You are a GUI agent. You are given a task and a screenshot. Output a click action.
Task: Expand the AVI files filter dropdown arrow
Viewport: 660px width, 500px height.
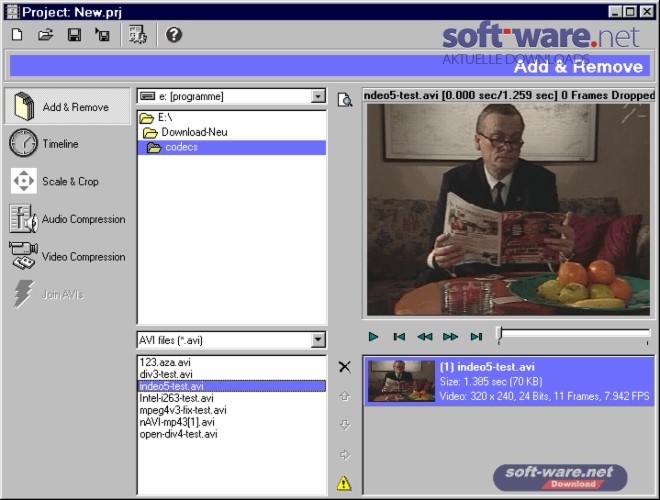tap(319, 340)
